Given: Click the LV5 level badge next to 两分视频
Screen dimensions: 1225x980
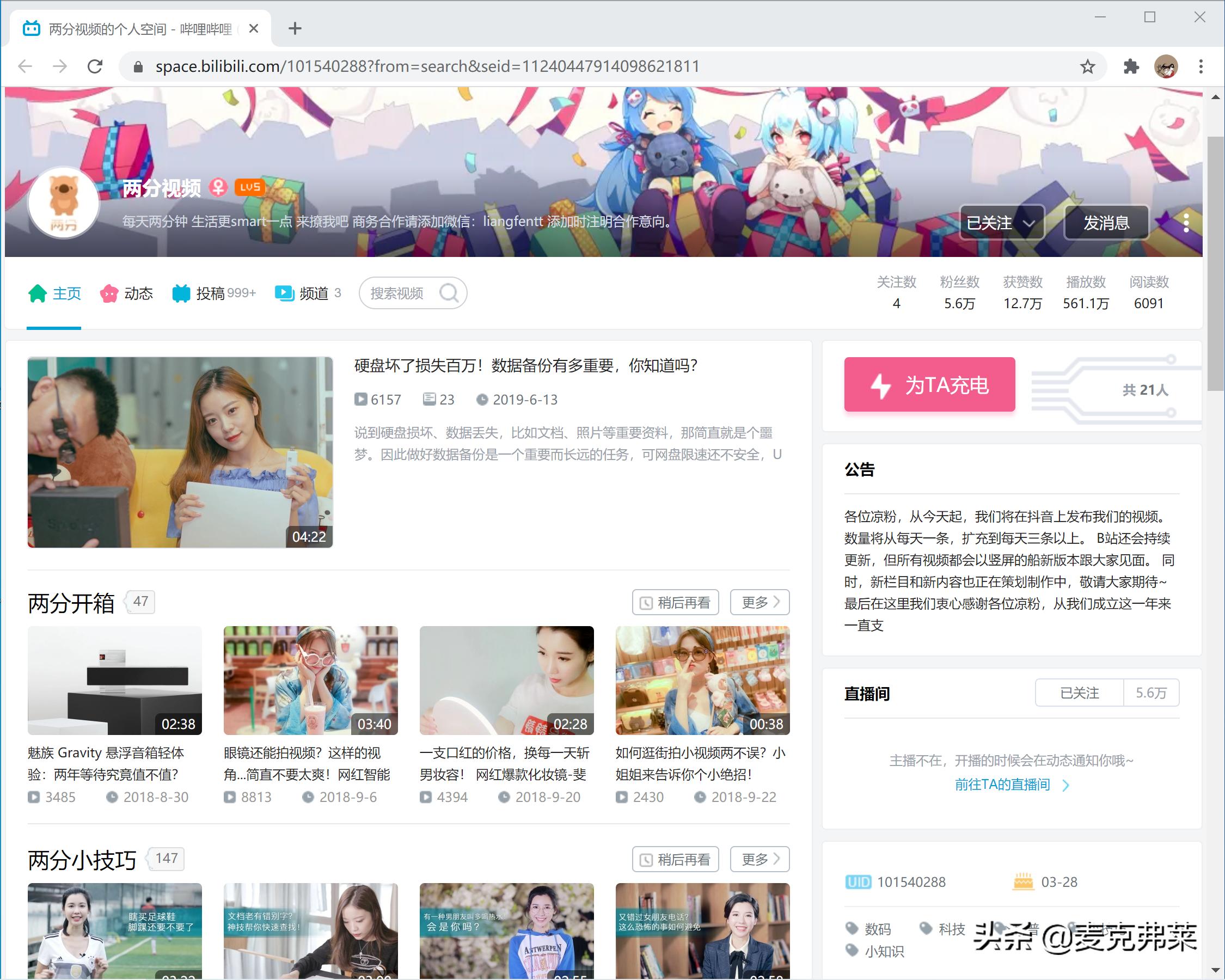Looking at the screenshot, I should tap(249, 187).
